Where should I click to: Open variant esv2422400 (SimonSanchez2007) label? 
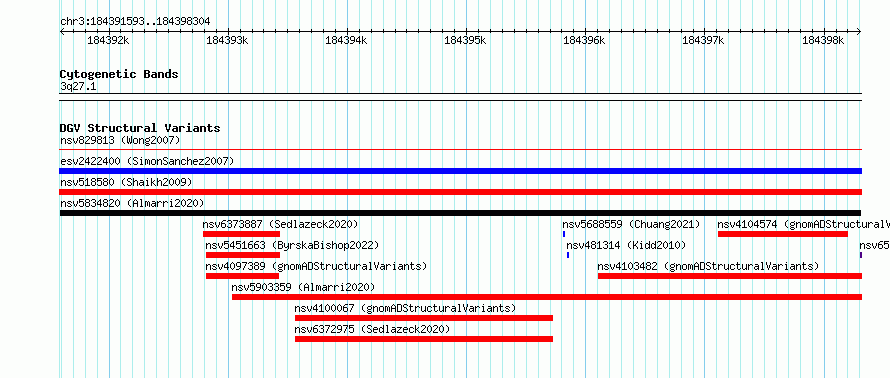[147, 161]
